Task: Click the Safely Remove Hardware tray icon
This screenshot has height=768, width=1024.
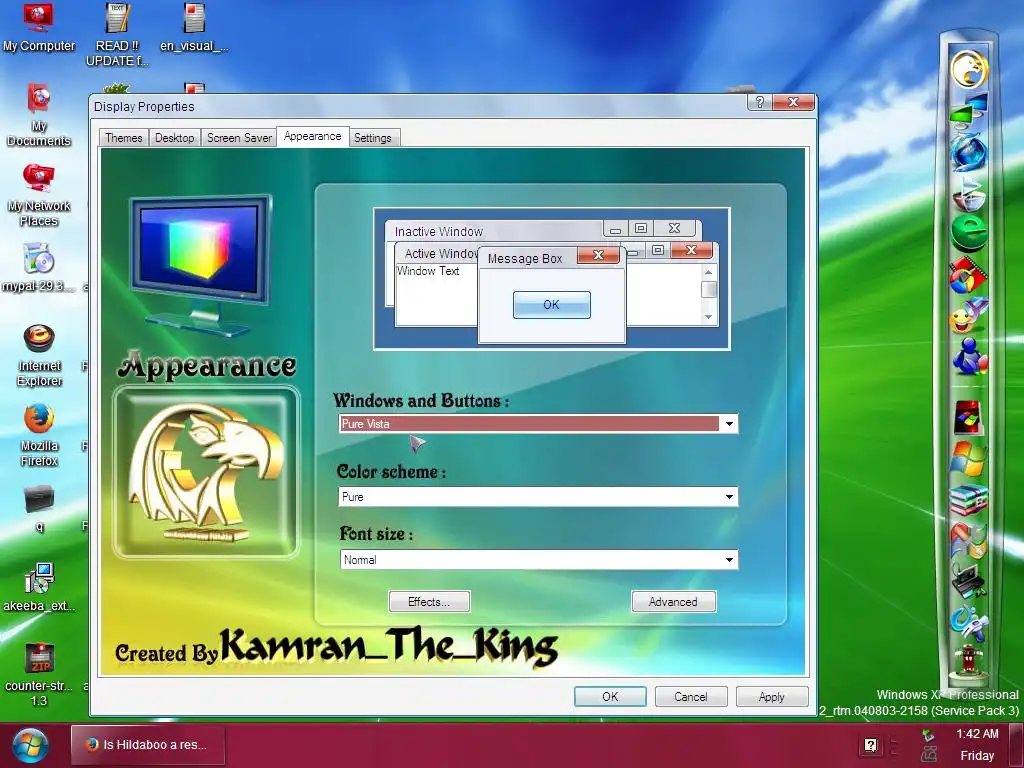Action: point(928,736)
